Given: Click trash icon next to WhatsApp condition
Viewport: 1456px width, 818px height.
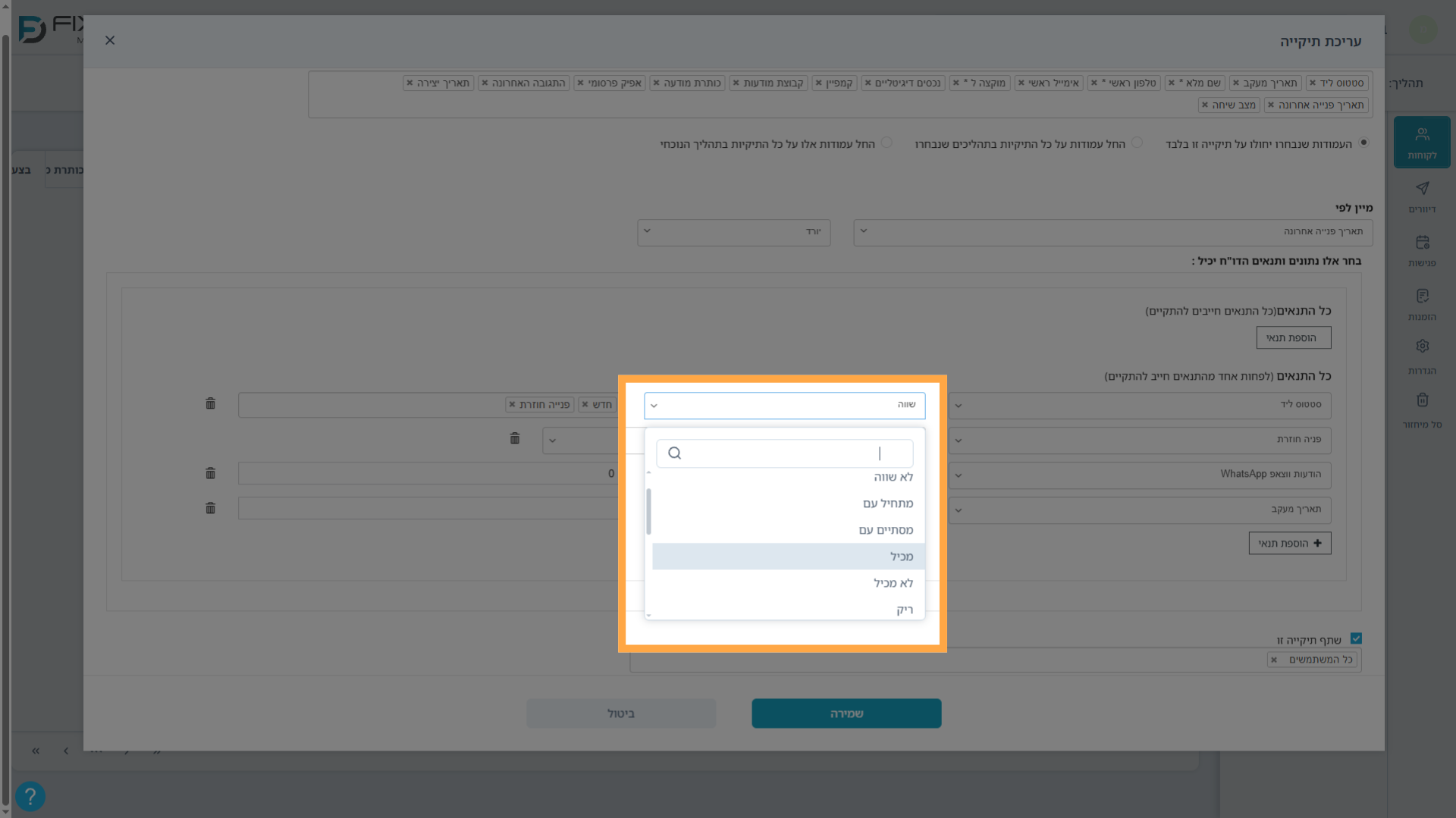Looking at the screenshot, I should 211,474.
